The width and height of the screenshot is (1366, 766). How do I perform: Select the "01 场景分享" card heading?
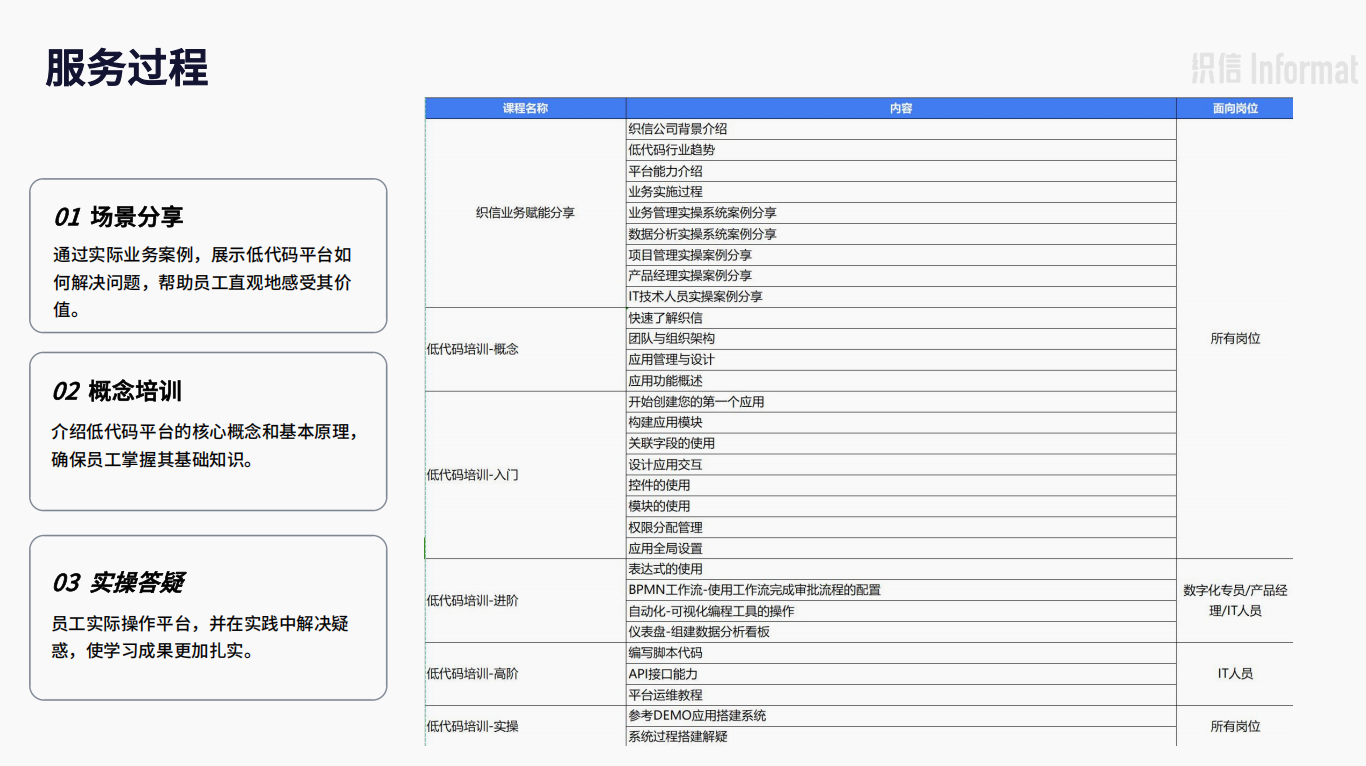pos(118,217)
